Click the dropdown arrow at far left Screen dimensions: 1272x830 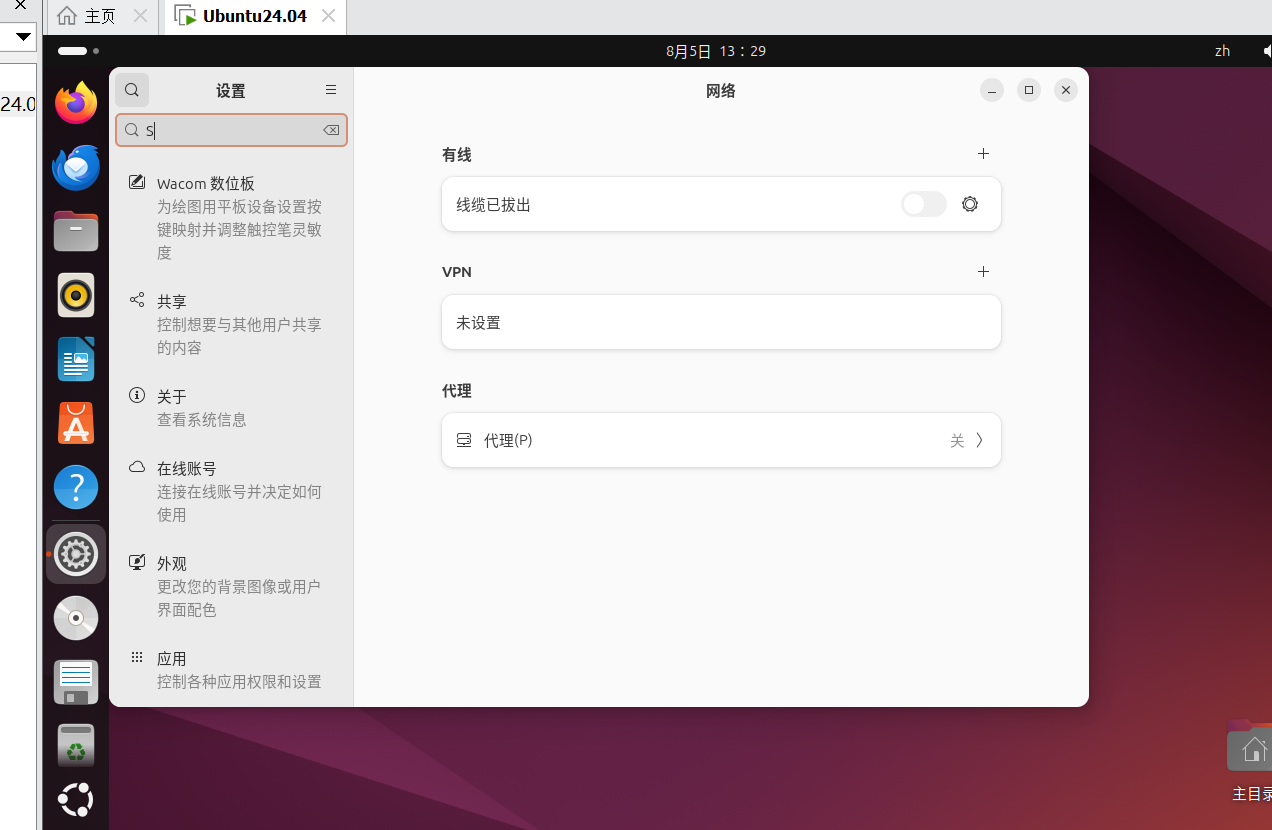tap(24, 37)
